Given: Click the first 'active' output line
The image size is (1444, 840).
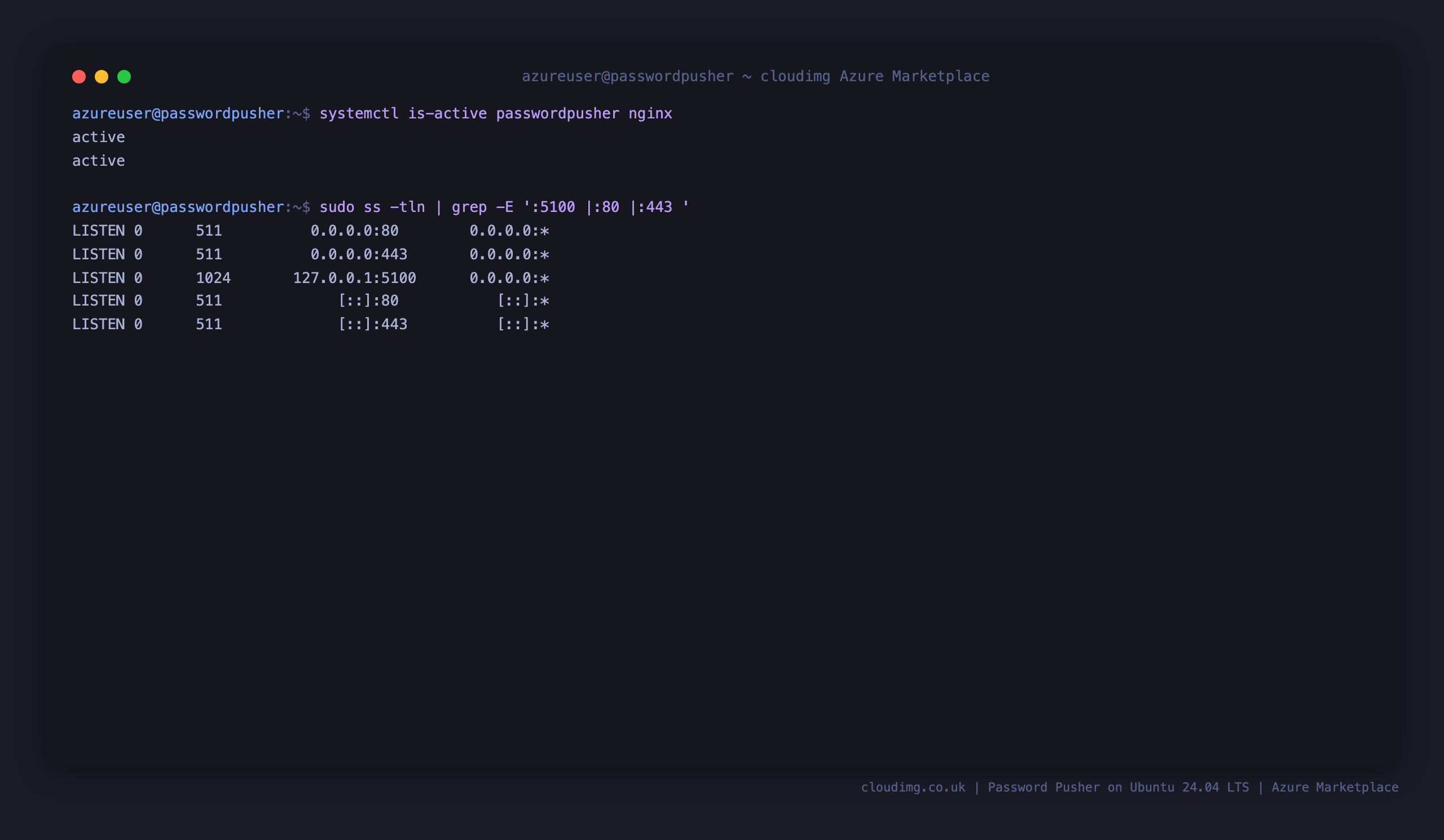Looking at the screenshot, I should pos(99,137).
